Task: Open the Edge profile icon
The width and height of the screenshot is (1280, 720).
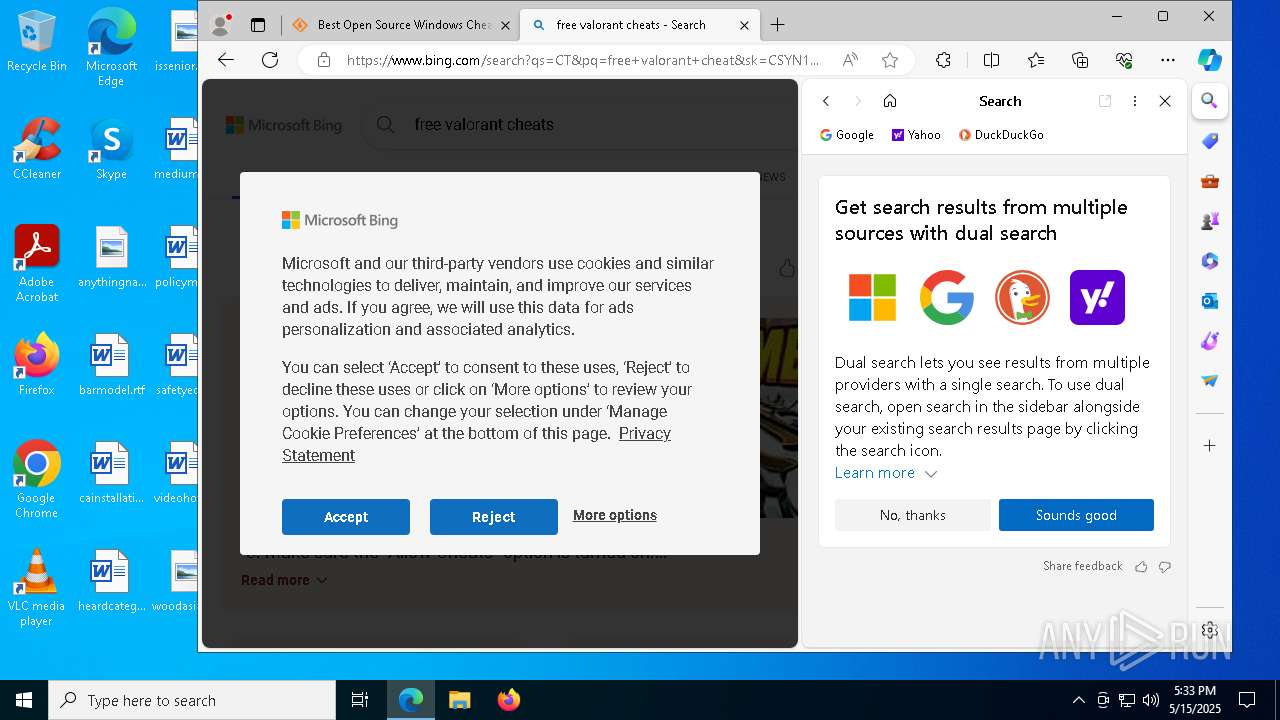Action: click(x=222, y=25)
